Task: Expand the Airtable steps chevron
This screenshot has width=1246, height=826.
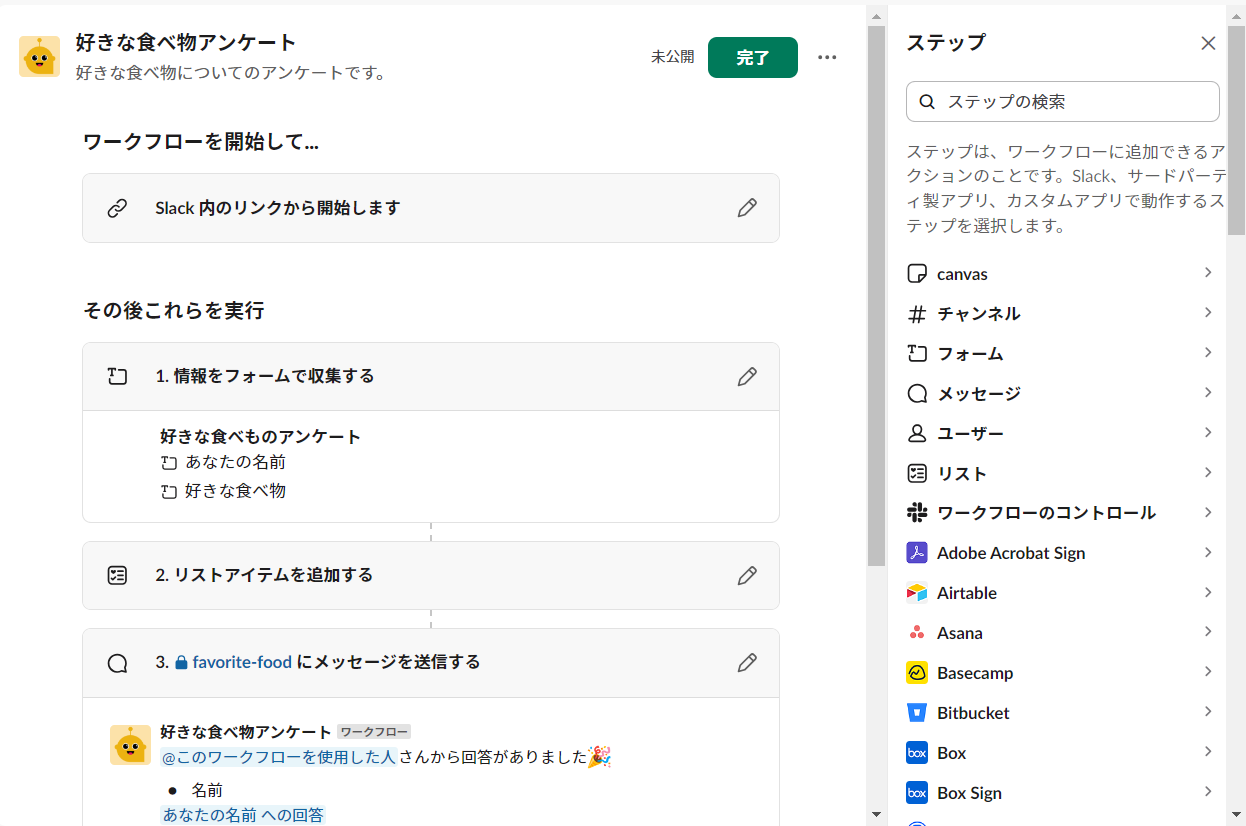Action: coord(1208,593)
